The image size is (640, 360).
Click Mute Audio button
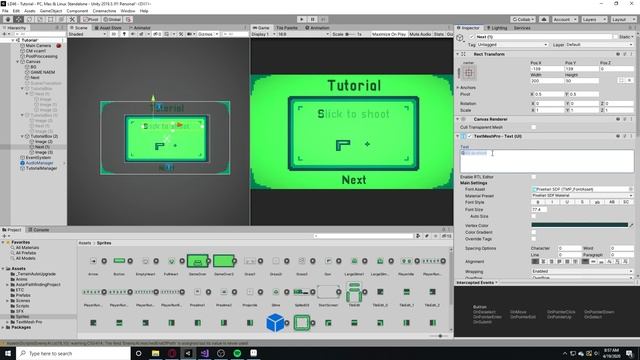coord(420,34)
